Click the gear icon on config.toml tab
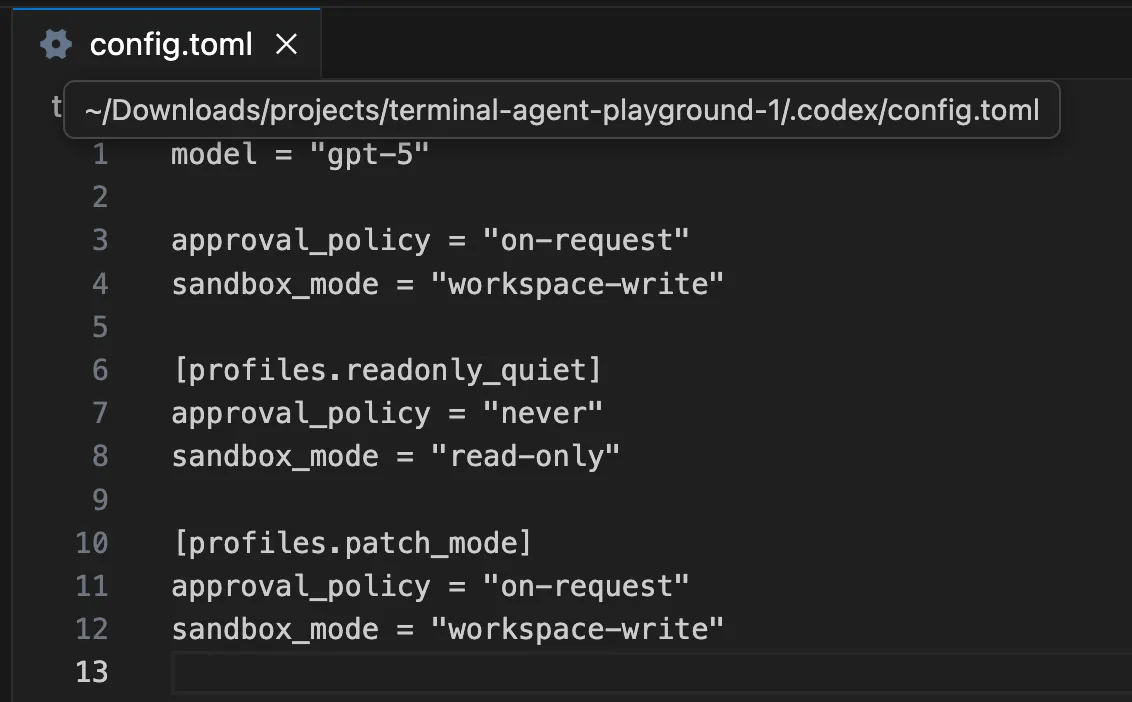1132x702 pixels. pyautogui.click(x=56, y=45)
